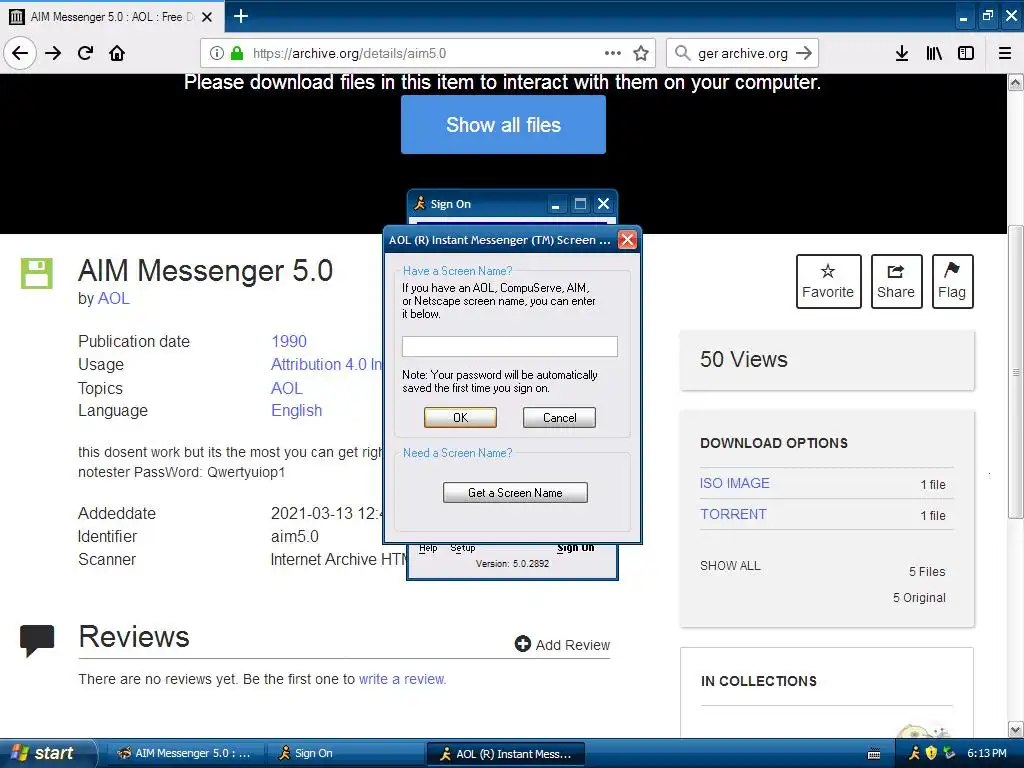Click the browser Forward arrow
The height and width of the screenshot is (768, 1024).
[x=53, y=53]
